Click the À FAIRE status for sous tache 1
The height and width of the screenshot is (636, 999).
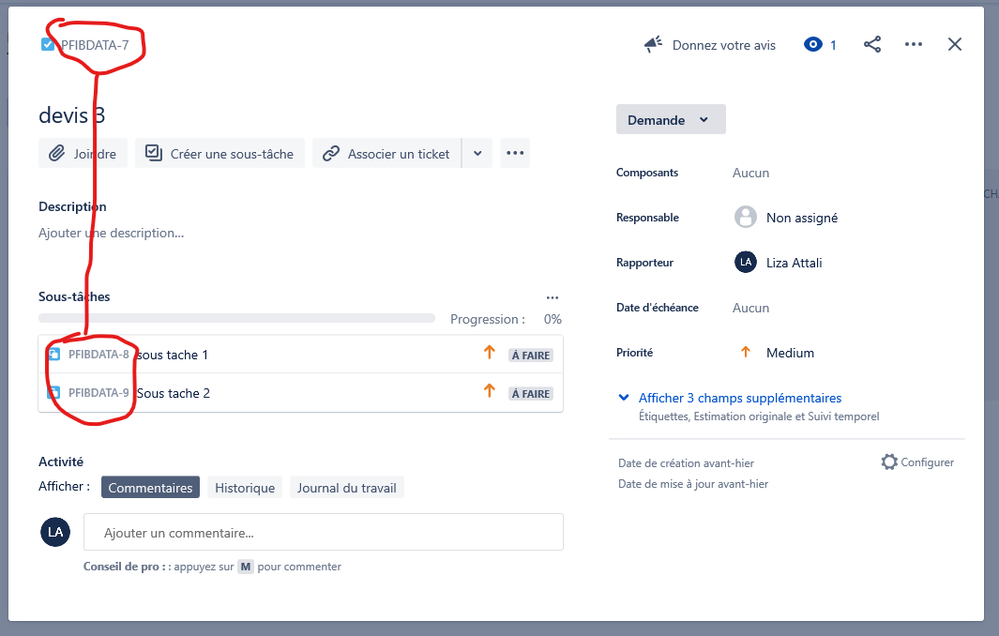click(x=530, y=354)
